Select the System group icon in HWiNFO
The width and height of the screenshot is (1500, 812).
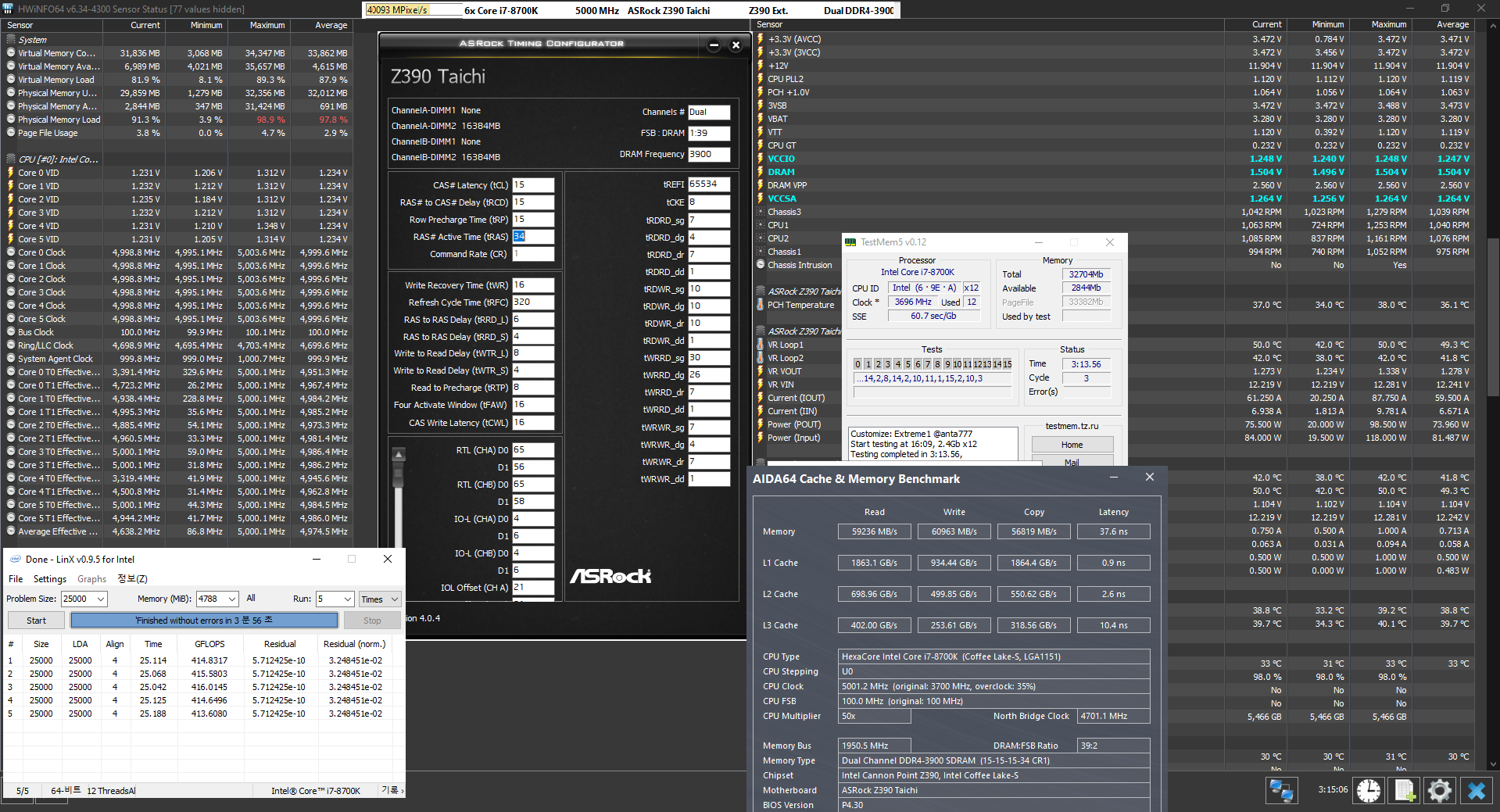[x=11, y=39]
